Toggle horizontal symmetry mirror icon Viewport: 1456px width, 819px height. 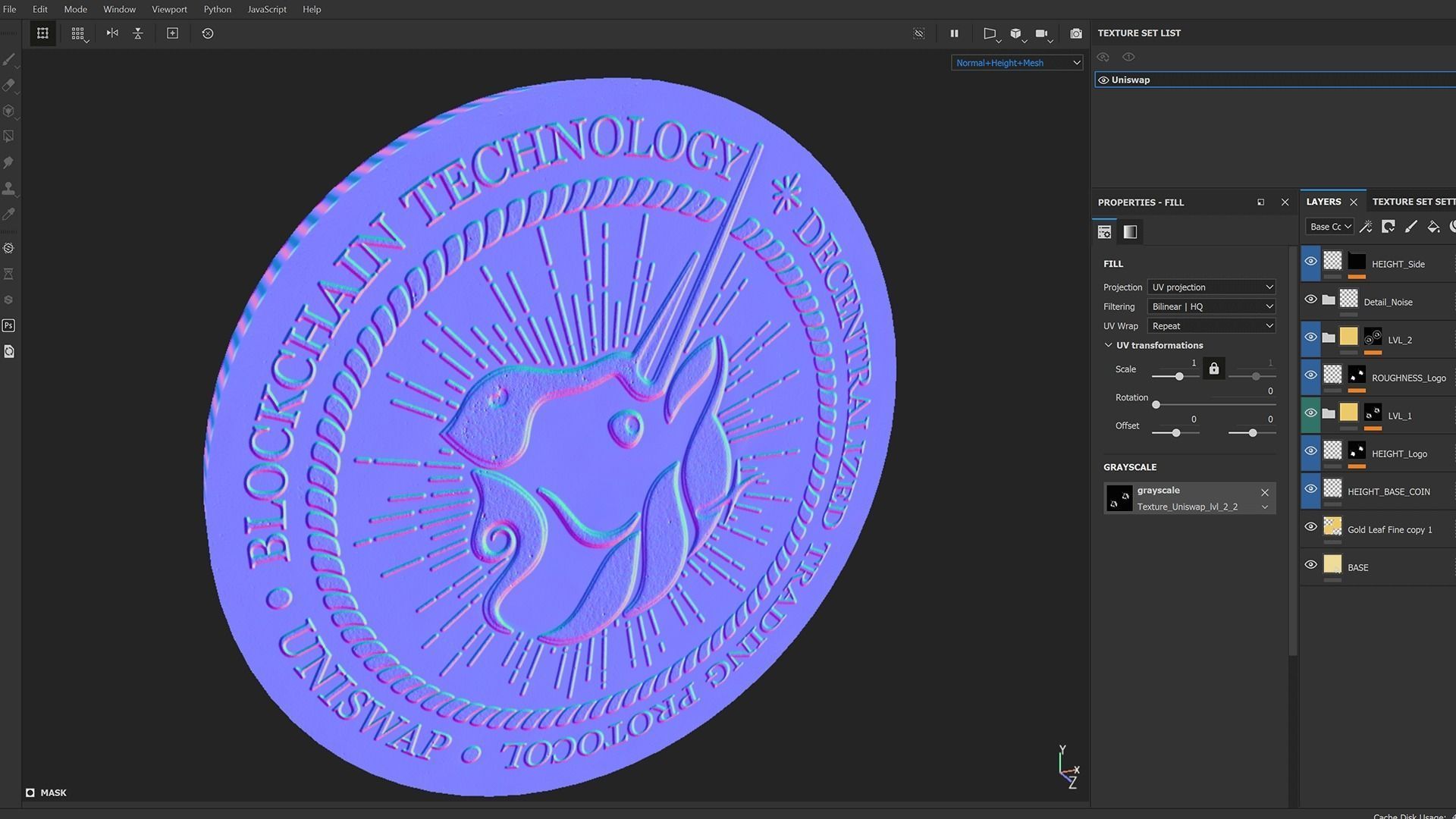pyautogui.click(x=112, y=33)
